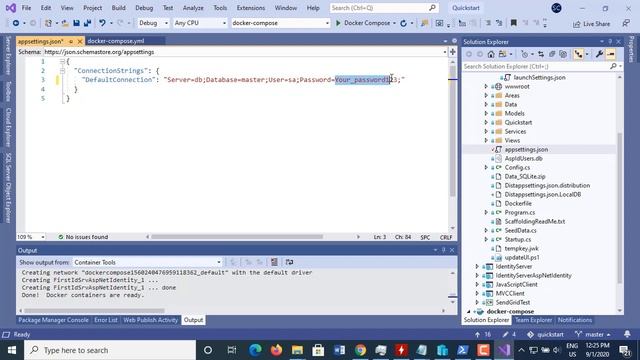Open the SQL Server Object Explorer side tab
Viewport: 640px width, 360px height.
pos(8,188)
